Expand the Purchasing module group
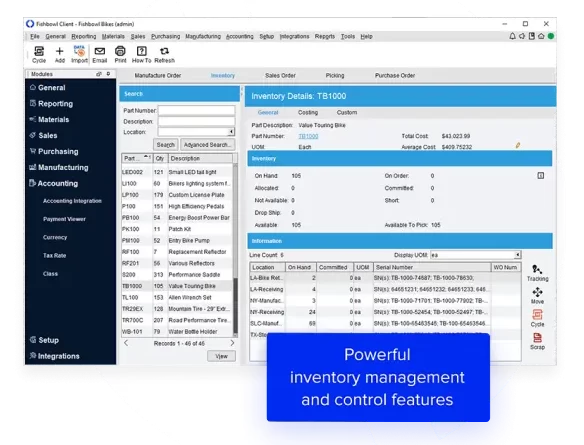584x445 pixels. [54, 152]
